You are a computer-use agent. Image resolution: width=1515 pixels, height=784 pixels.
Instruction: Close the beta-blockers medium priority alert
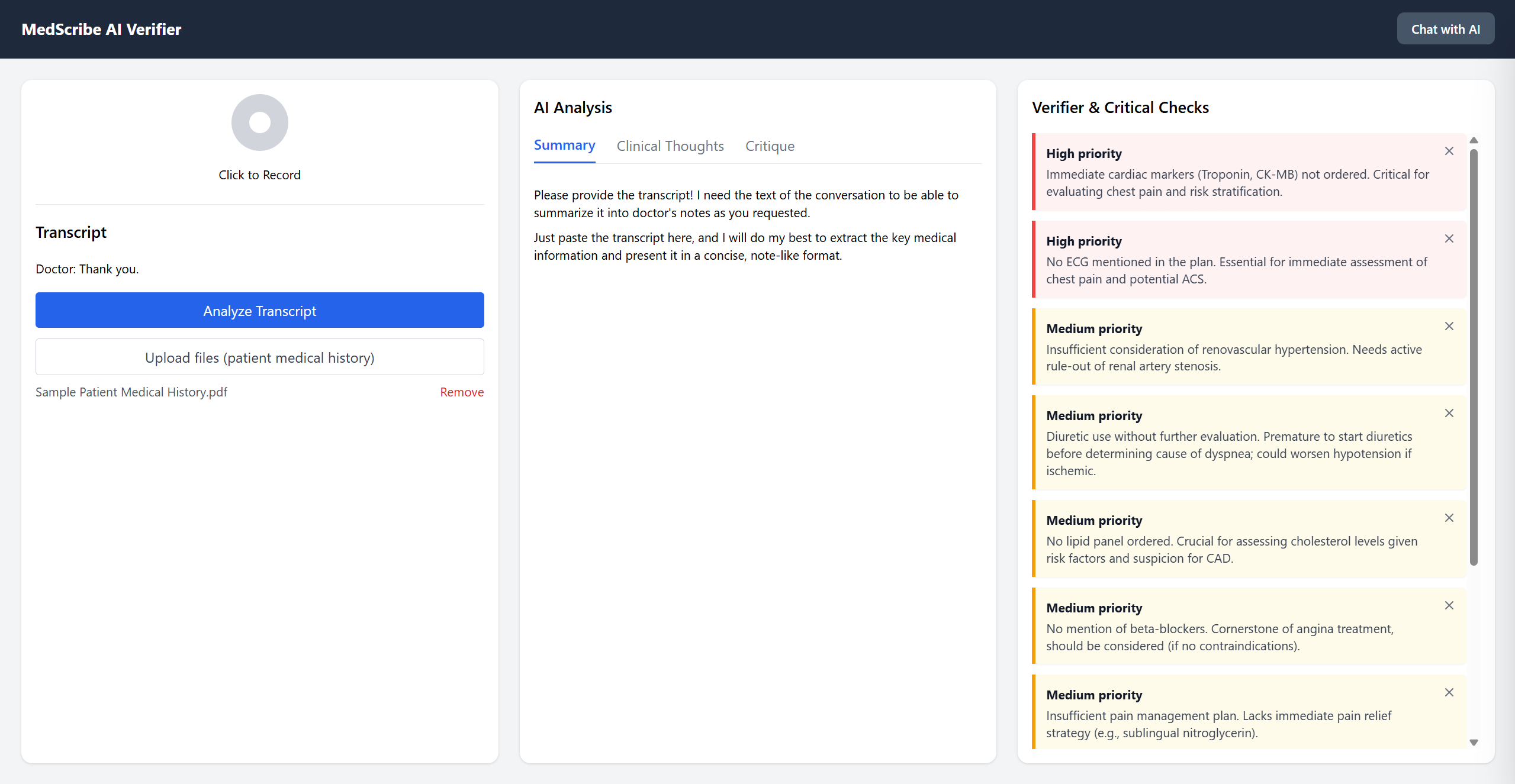pos(1449,606)
